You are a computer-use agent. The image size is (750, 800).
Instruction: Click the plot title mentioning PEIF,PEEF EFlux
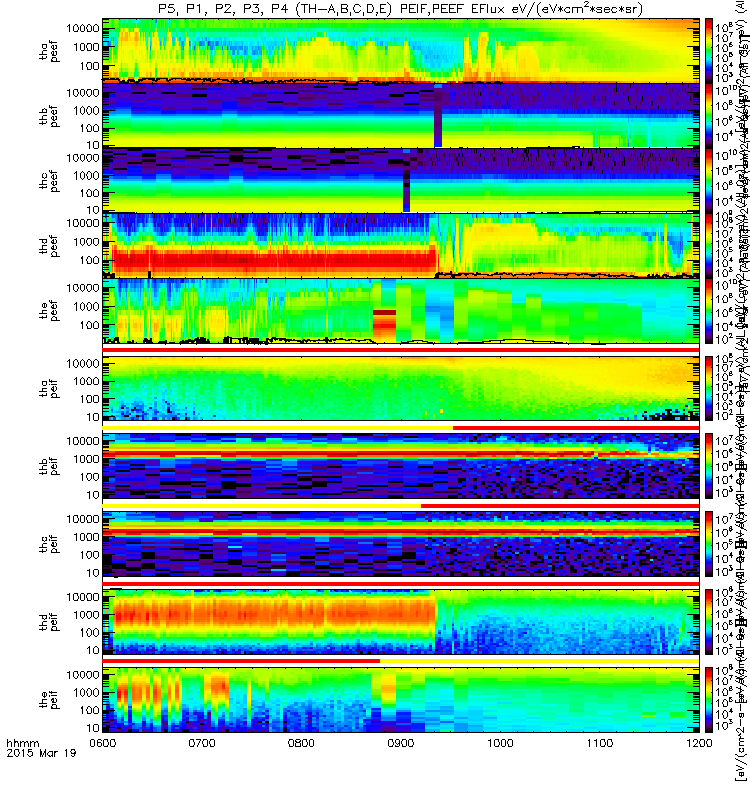tap(401, 9)
